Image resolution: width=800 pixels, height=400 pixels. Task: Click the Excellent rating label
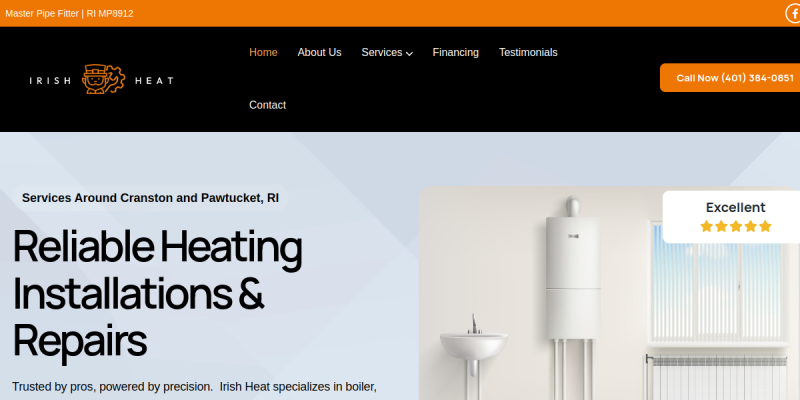[x=736, y=208]
